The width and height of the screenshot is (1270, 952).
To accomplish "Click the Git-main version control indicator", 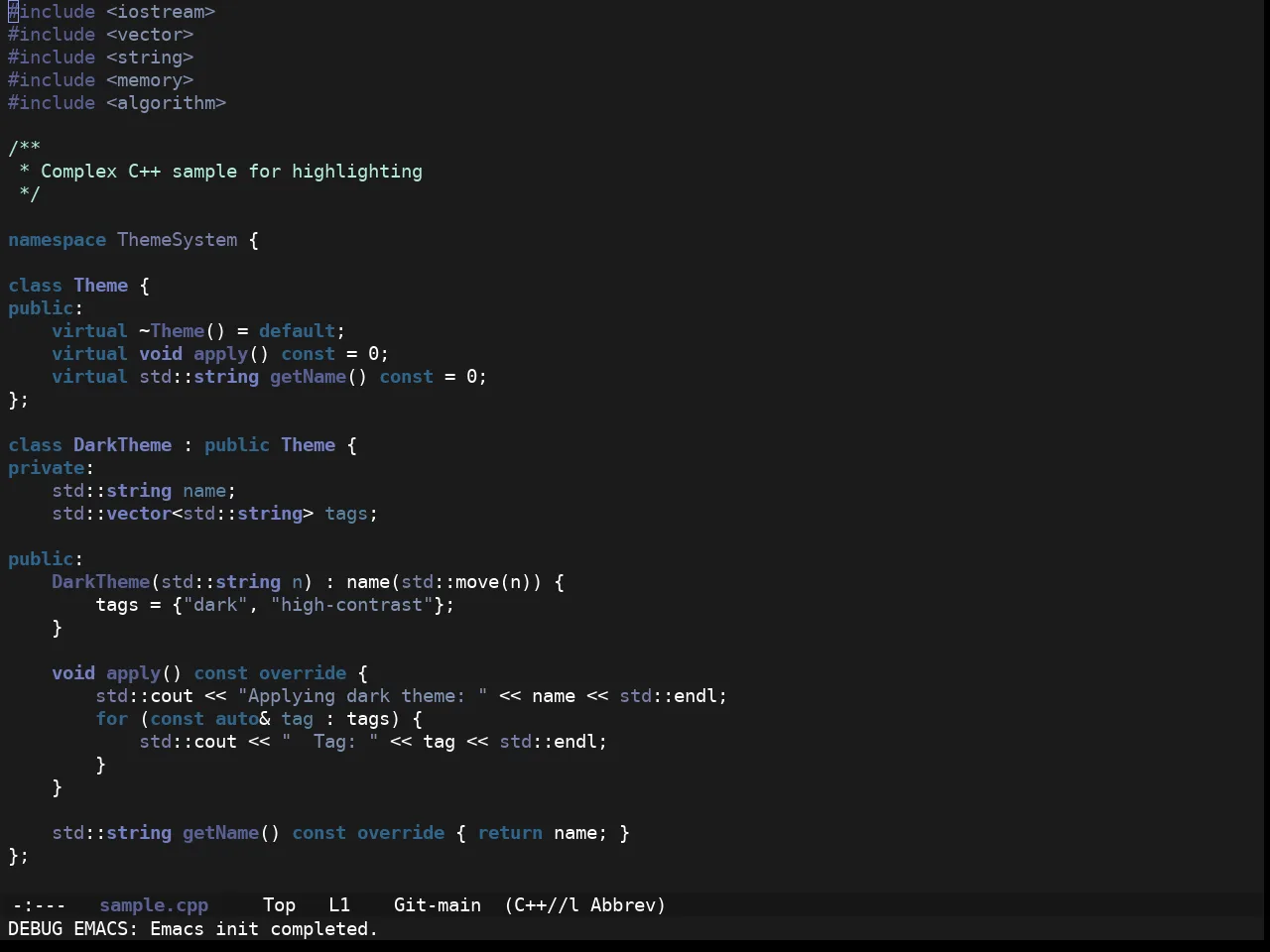I will pyautogui.click(x=438, y=905).
